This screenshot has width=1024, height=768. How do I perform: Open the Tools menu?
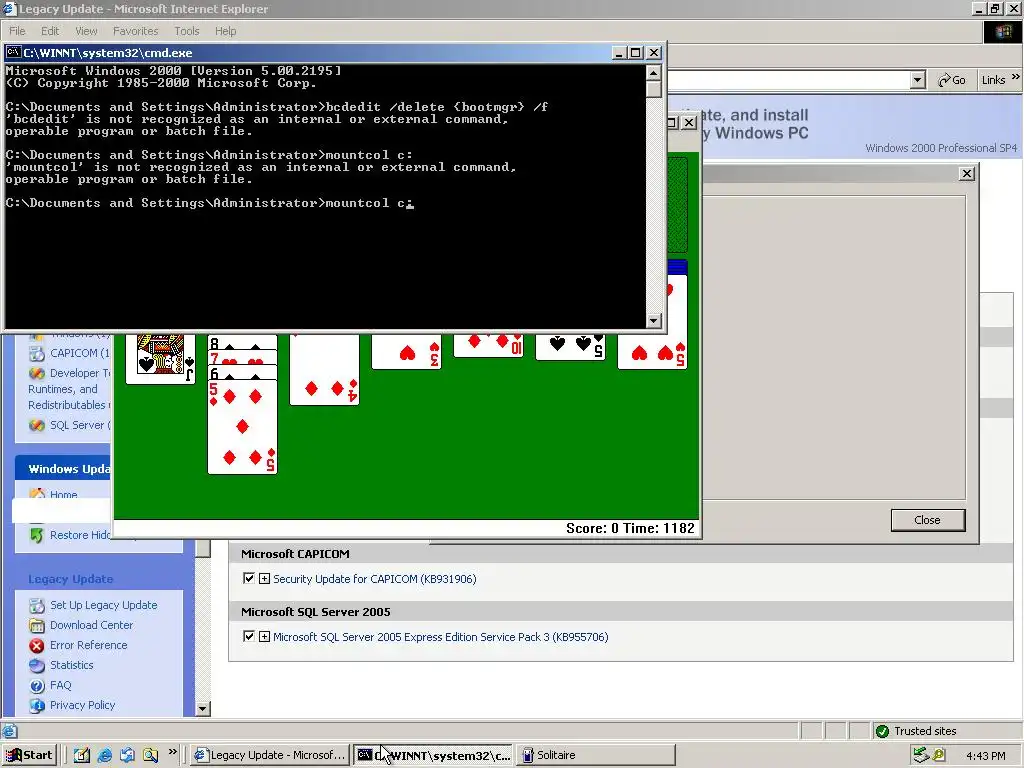click(187, 31)
